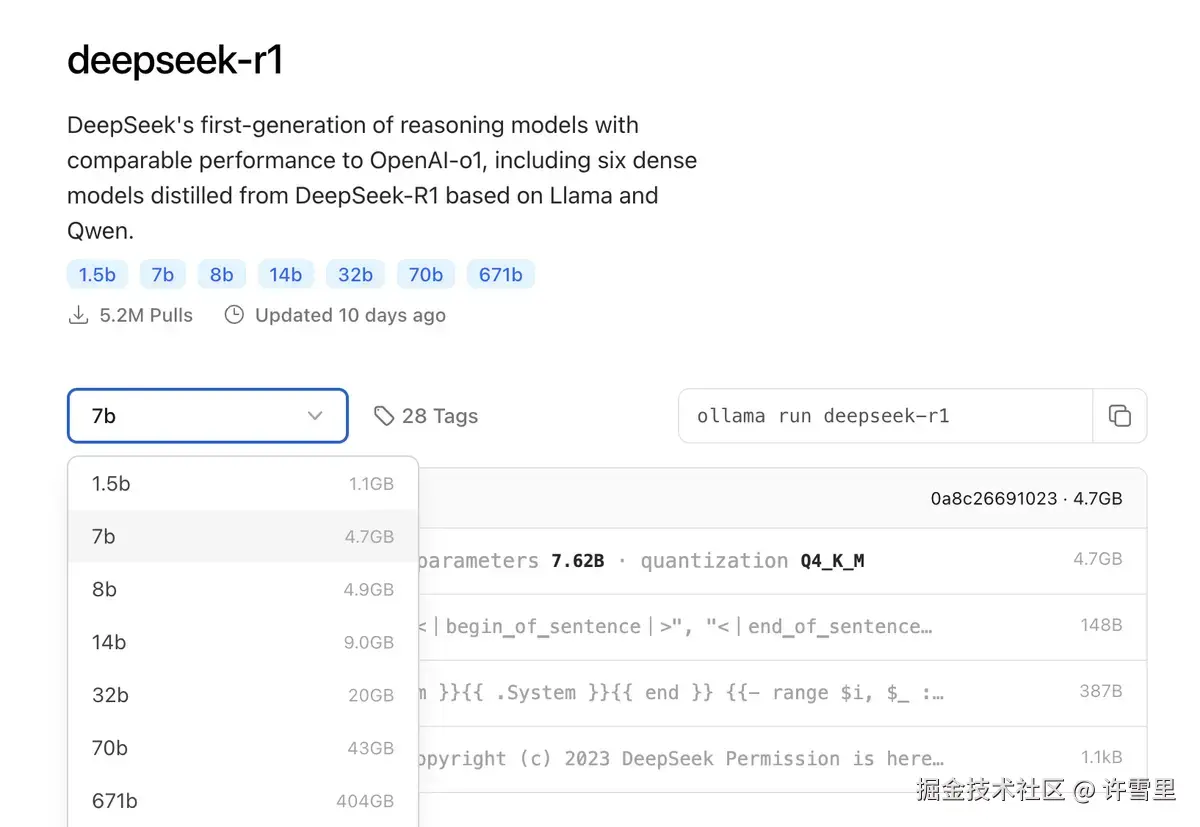This screenshot has width=1200, height=827.
Task: Click the clock icon beside Updated
Action: coord(234,315)
